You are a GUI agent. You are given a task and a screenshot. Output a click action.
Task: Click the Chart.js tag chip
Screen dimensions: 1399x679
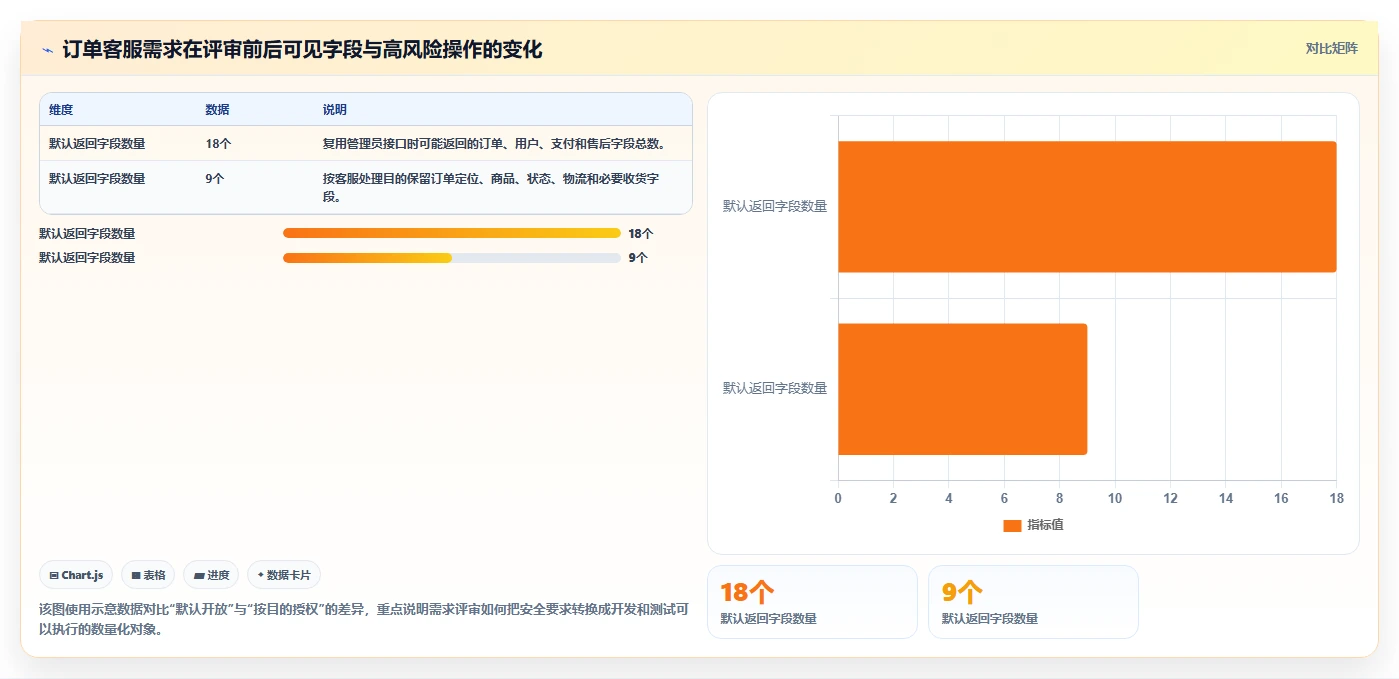click(76, 575)
